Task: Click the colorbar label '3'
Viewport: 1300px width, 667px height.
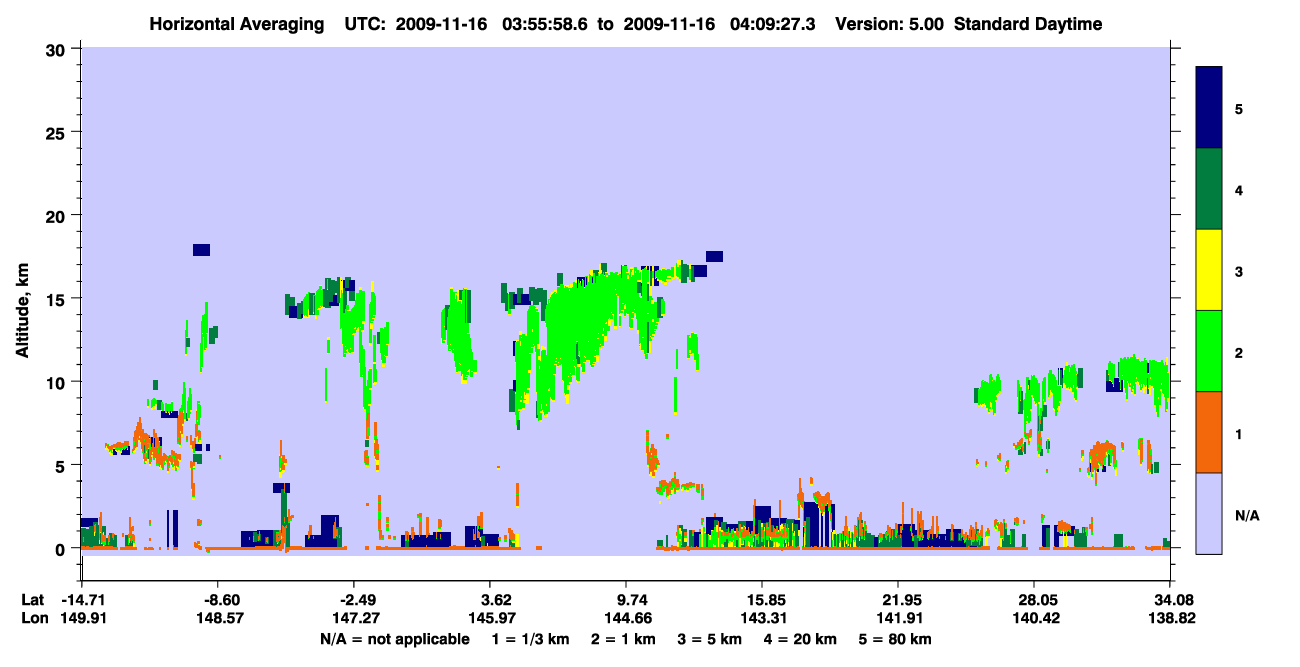Action: [1239, 272]
